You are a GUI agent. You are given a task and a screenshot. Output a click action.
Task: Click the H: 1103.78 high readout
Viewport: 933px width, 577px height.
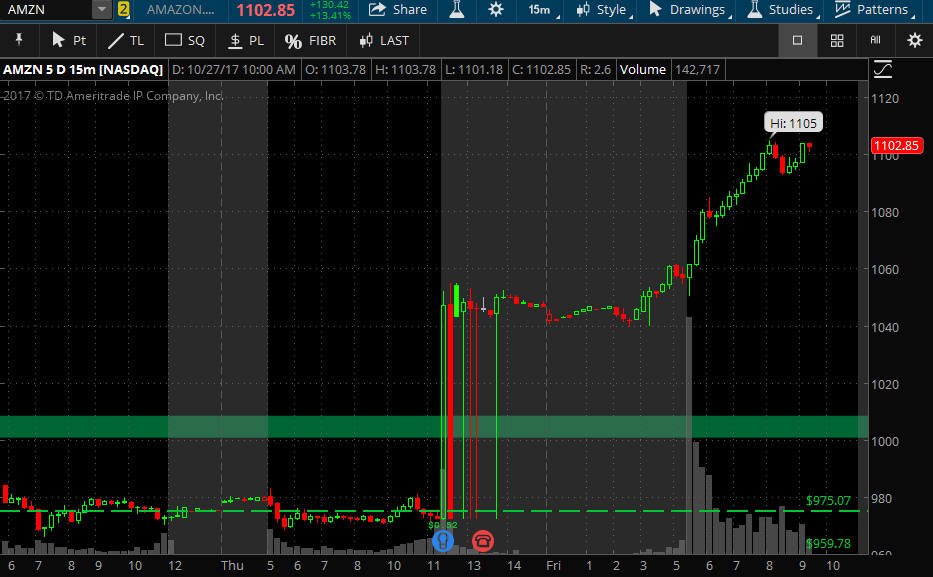[406, 70]
